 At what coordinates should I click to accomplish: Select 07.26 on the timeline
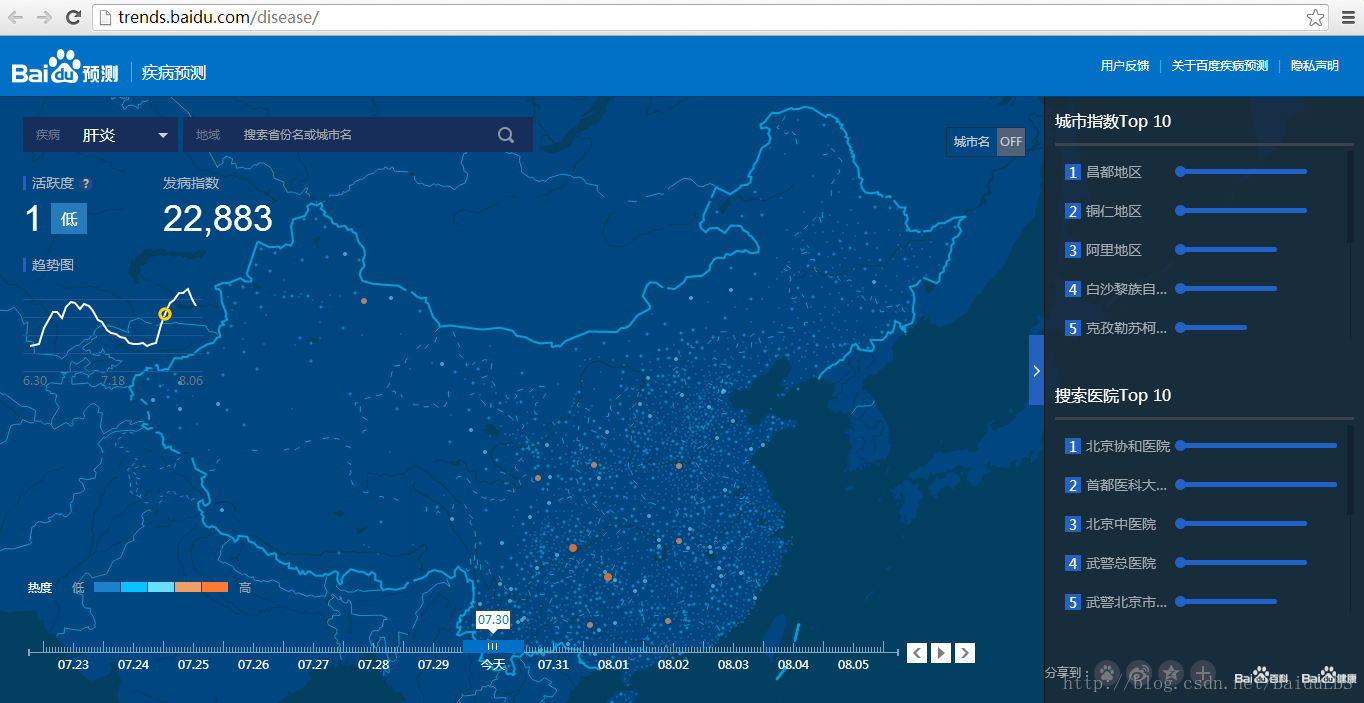coord(253,665)
